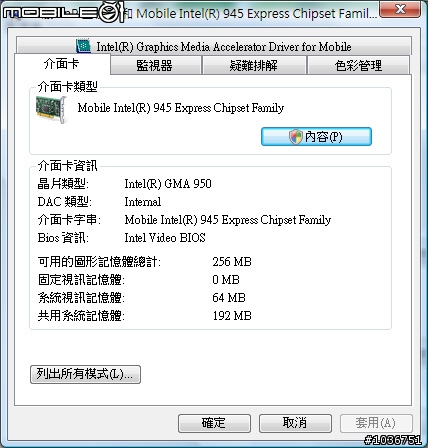This screenshot has width=428, height=448.
Task: Click the Intel(R) GMA 950 chip type text
Action: [x=168, y=184]
